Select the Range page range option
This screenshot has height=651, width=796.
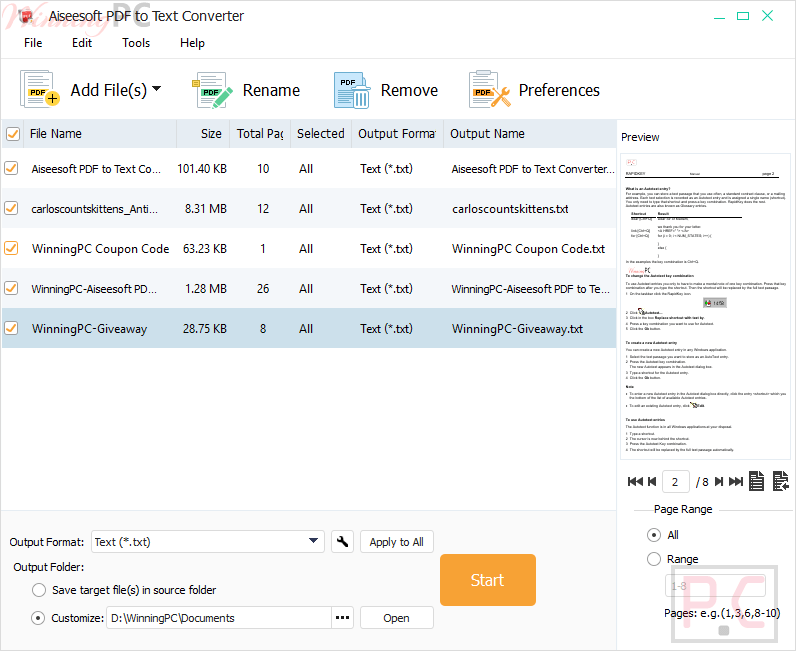click(x=654, y=559)
